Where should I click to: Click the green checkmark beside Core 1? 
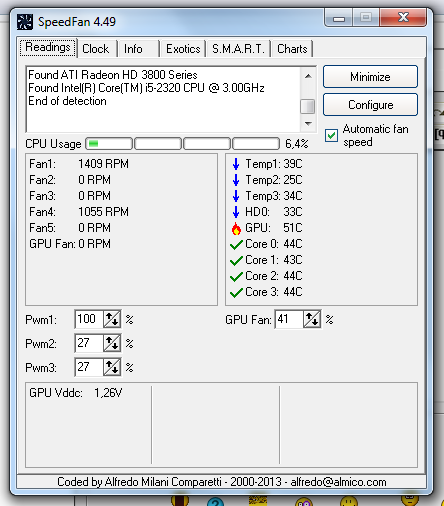(x=236, y=261)
